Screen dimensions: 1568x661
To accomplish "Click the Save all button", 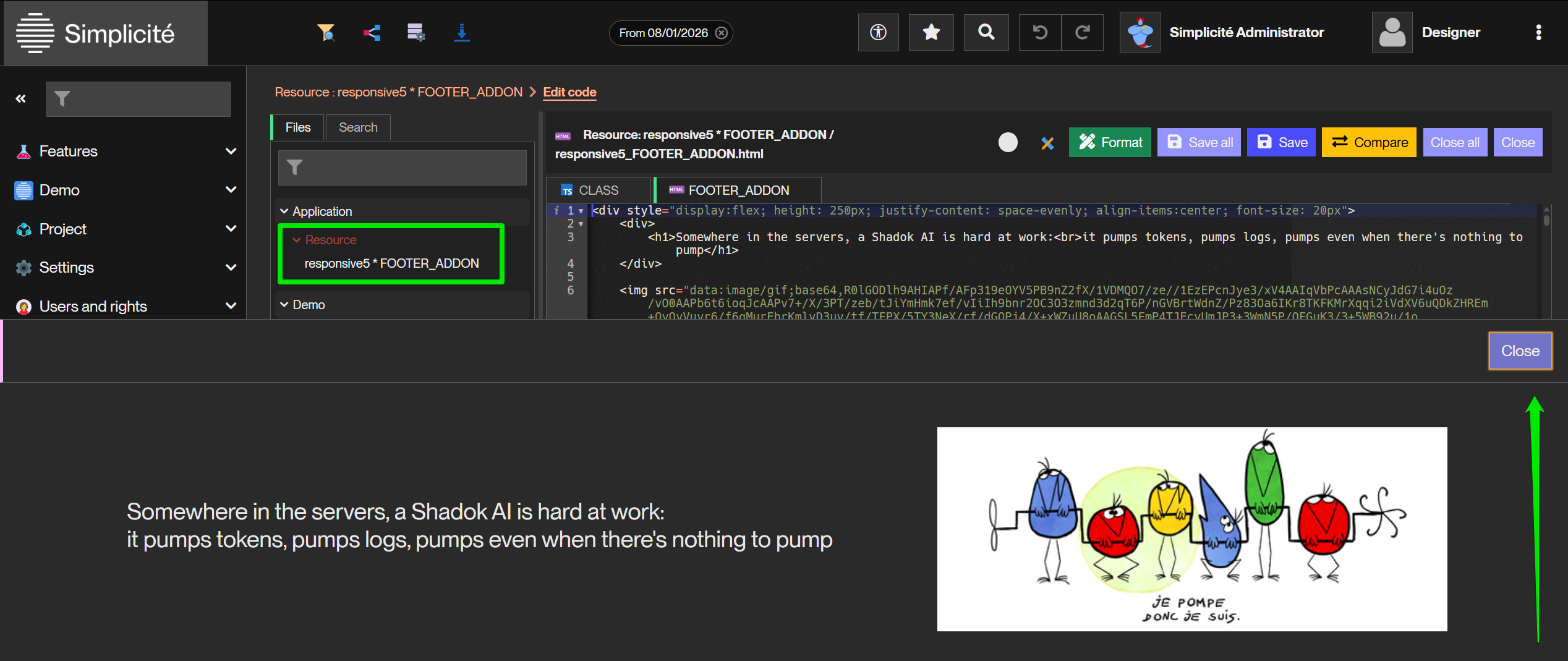I will click(1199, 142).
